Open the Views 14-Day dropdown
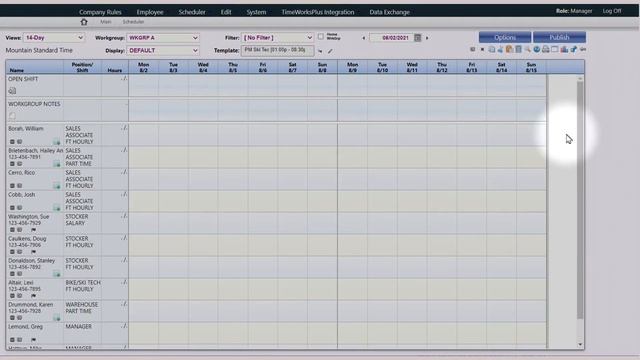The height and width of the screenshot is (360, 640). point(53,38)
